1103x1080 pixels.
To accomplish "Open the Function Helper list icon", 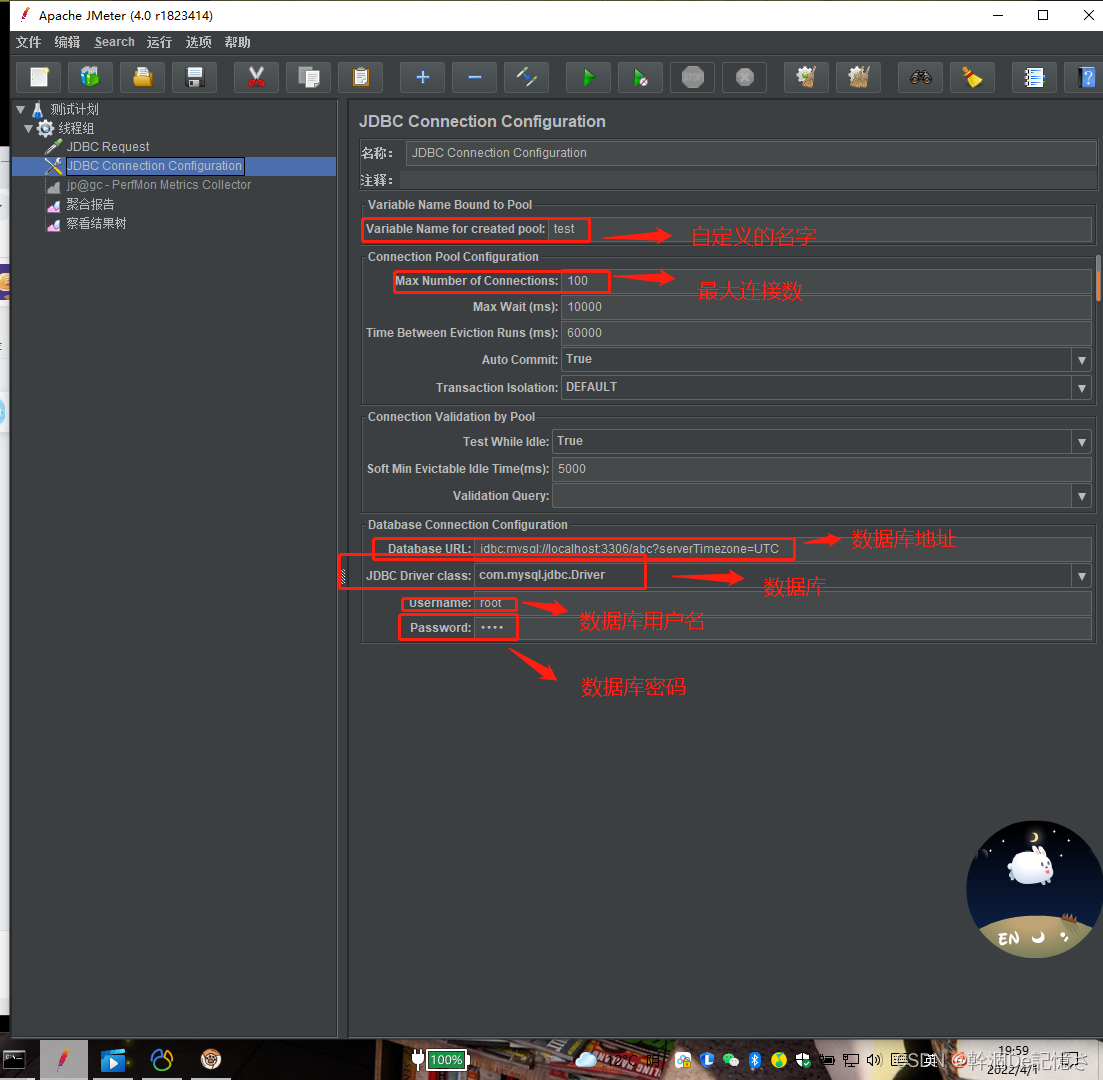I will 1034,77.
